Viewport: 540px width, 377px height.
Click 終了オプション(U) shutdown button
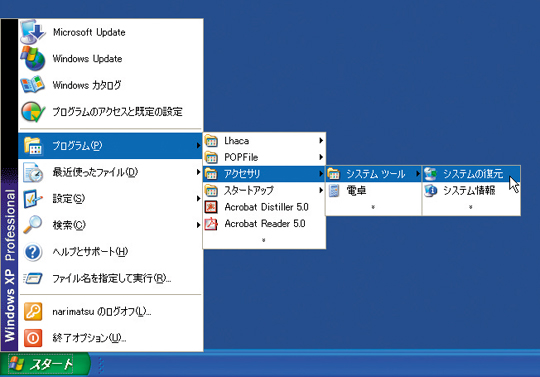click(110, 338)
